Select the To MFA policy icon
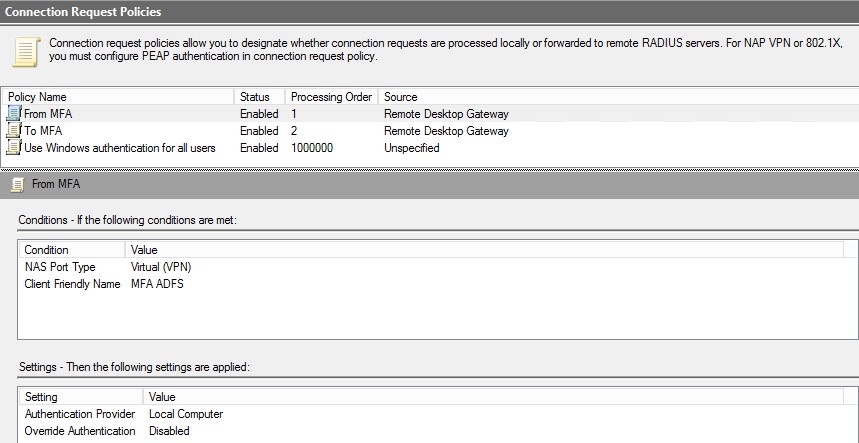Image resolution: width=859 pixels, height=443 pixels. (x=14, y=131)
